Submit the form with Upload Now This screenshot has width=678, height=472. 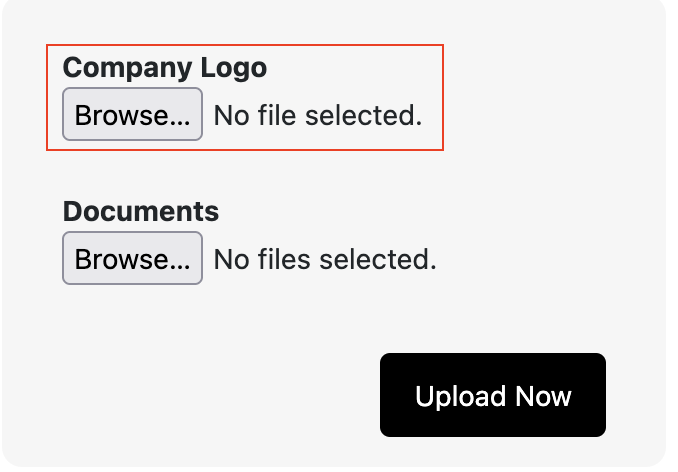pos(493,396)
